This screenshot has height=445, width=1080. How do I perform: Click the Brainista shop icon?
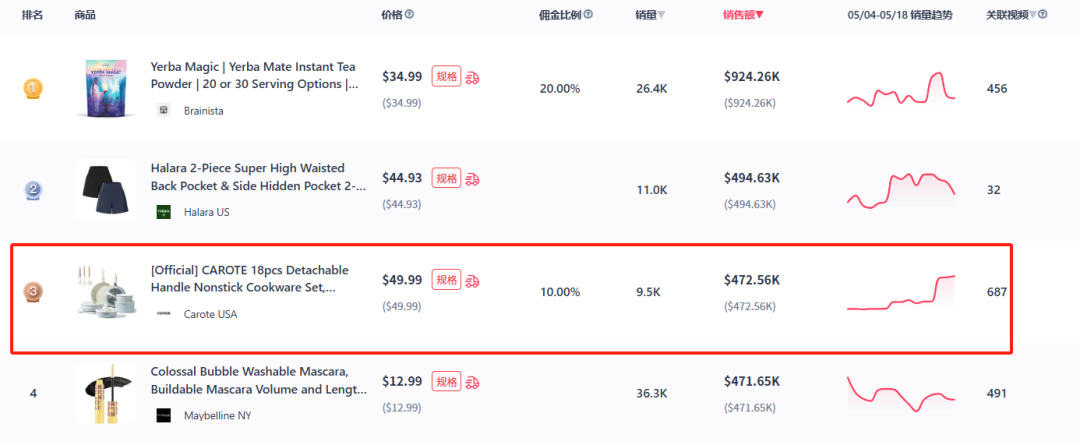[164, 110]
